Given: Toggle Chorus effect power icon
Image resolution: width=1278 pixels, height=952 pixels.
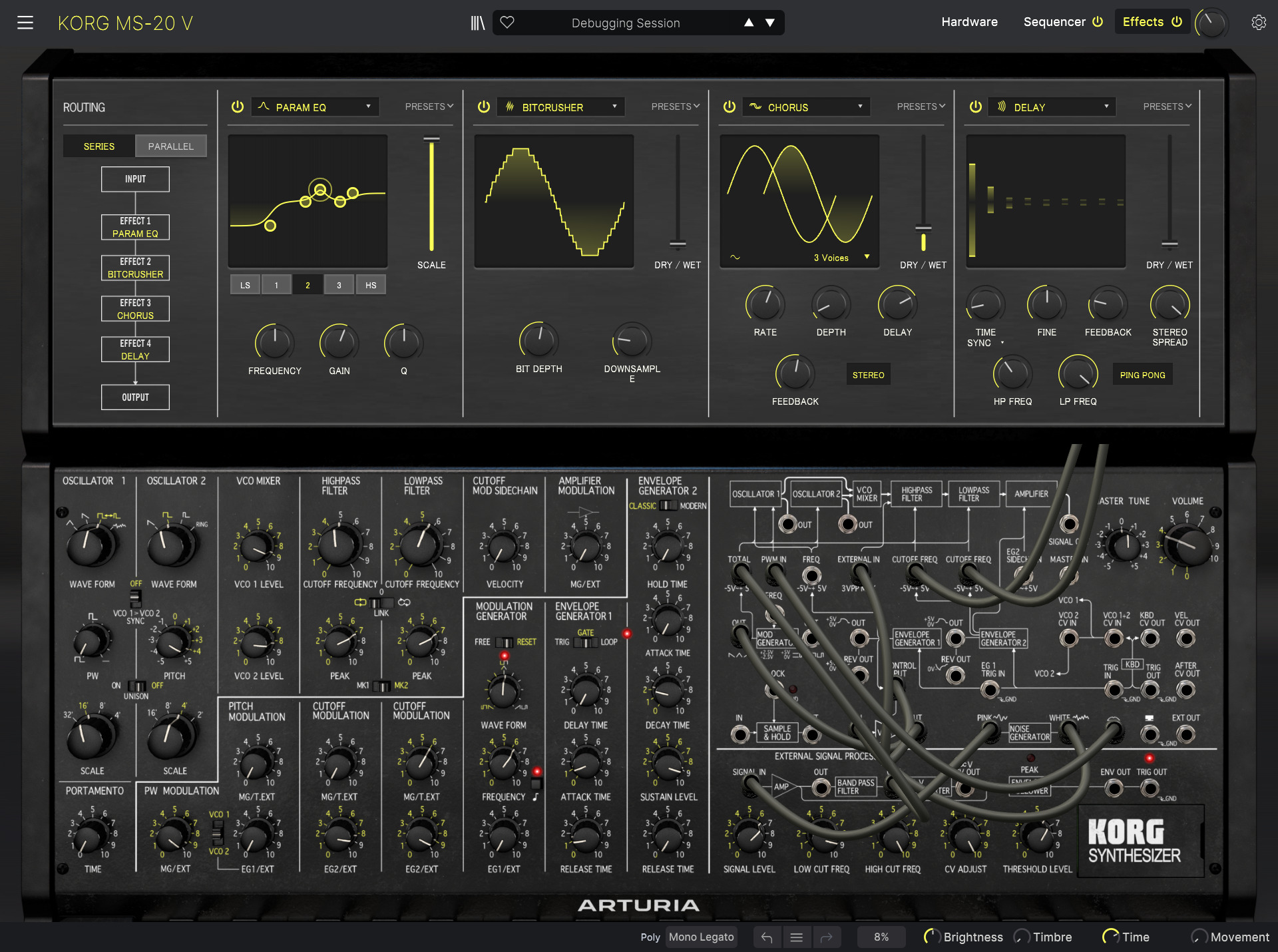Looking at the screenshot, I should [x=730, y=107].
